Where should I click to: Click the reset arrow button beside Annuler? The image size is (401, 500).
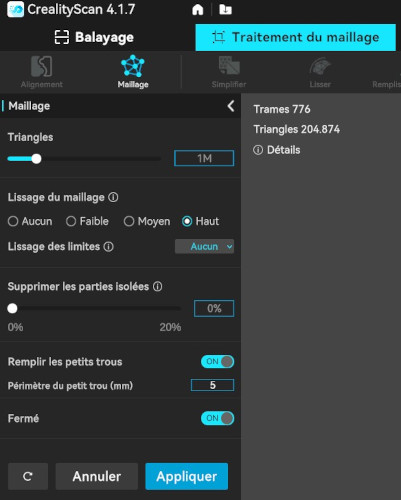28,476
